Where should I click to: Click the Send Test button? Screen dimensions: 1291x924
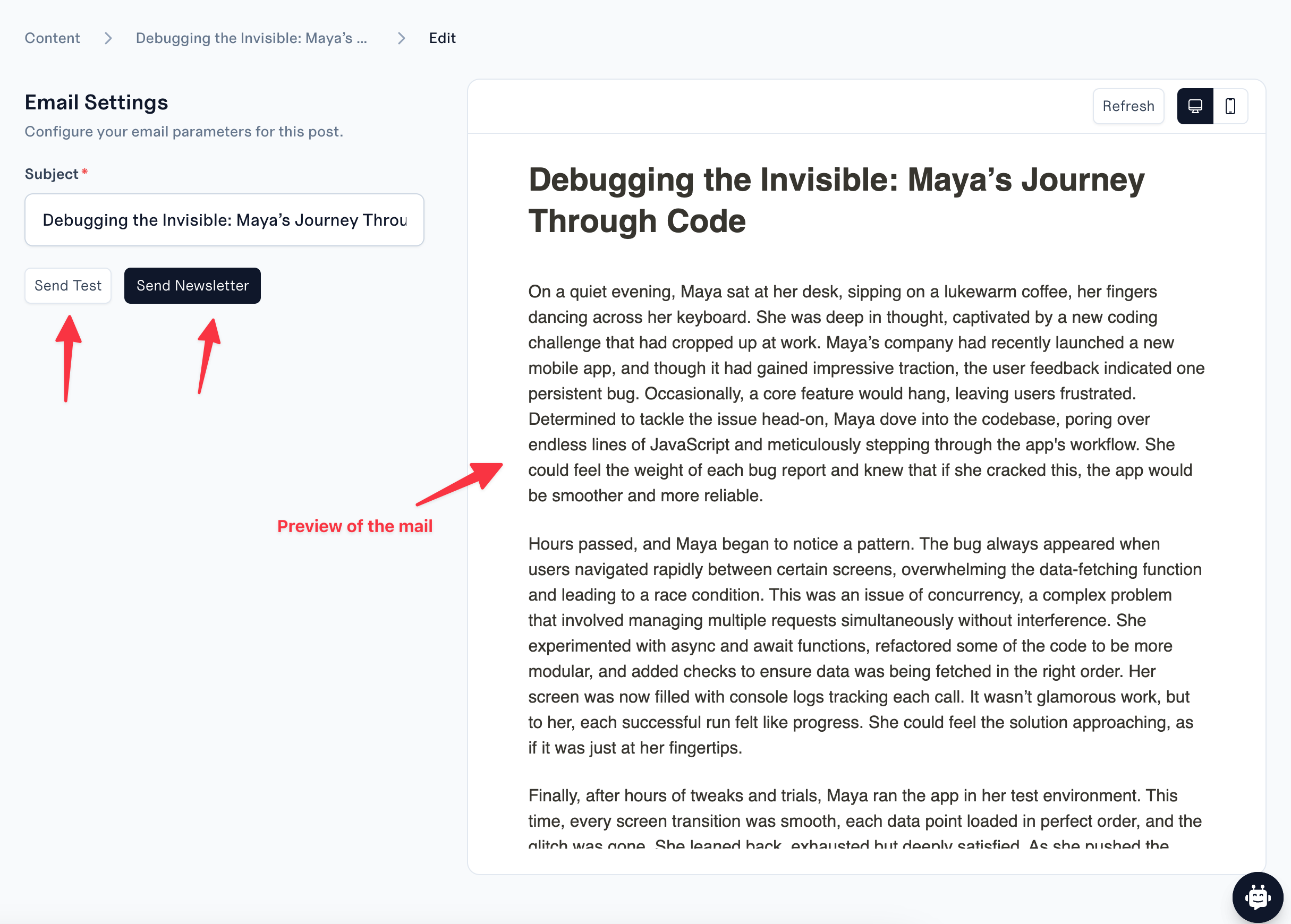coord(68,286)
